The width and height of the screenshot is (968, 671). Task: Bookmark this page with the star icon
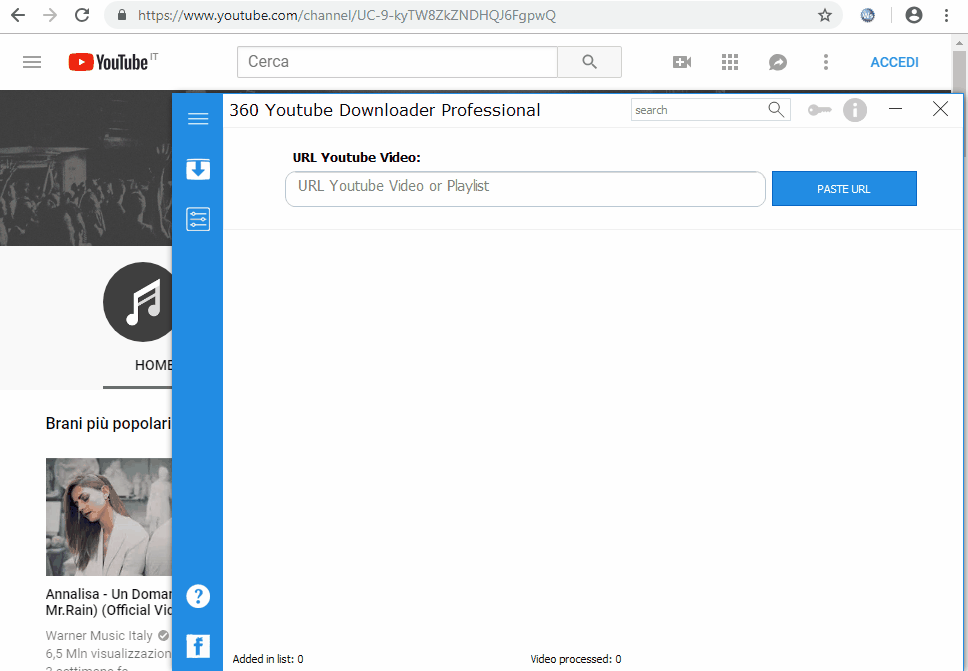click(825, 15)
